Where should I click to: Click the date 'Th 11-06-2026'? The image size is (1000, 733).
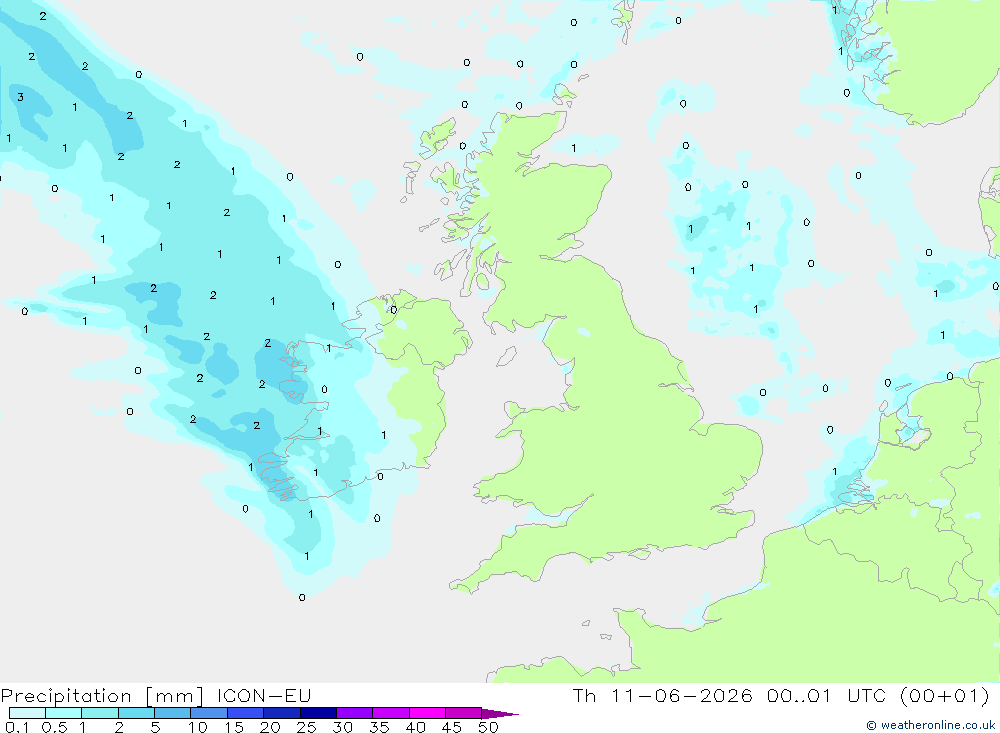click(x=663, y=695)
